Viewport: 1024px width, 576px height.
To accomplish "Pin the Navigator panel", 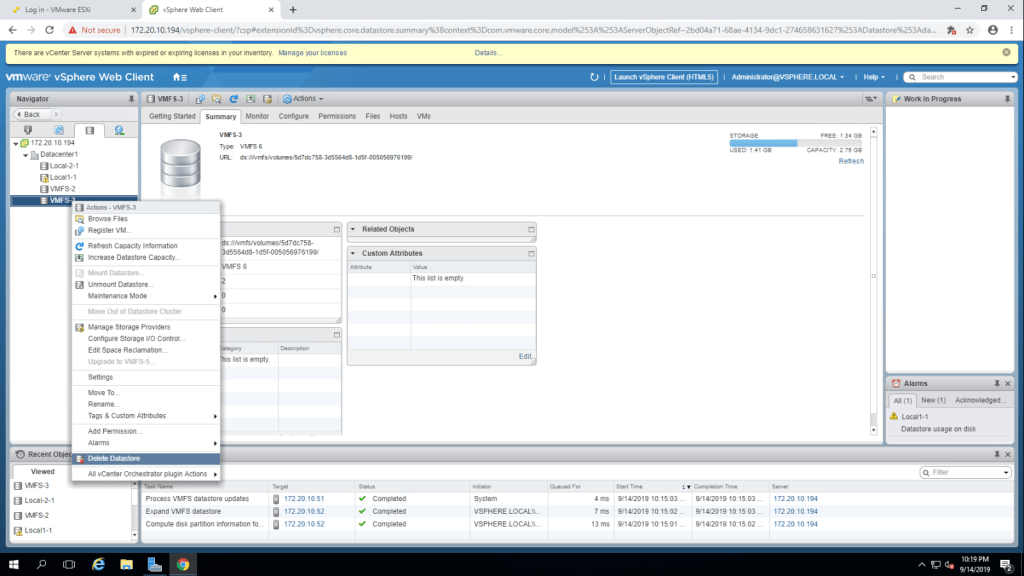I will pos(131,99).
